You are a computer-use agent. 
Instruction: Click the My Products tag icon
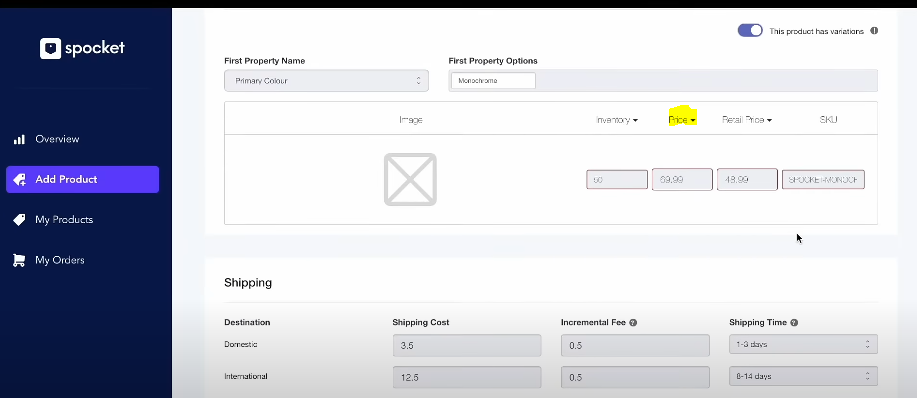point(19,220)
